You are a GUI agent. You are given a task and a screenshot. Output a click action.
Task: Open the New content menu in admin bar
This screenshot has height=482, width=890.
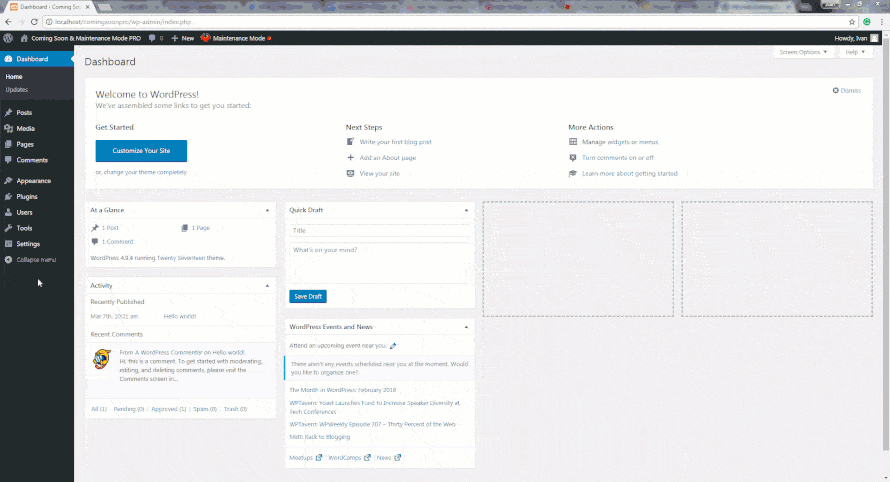pos(183,38)
